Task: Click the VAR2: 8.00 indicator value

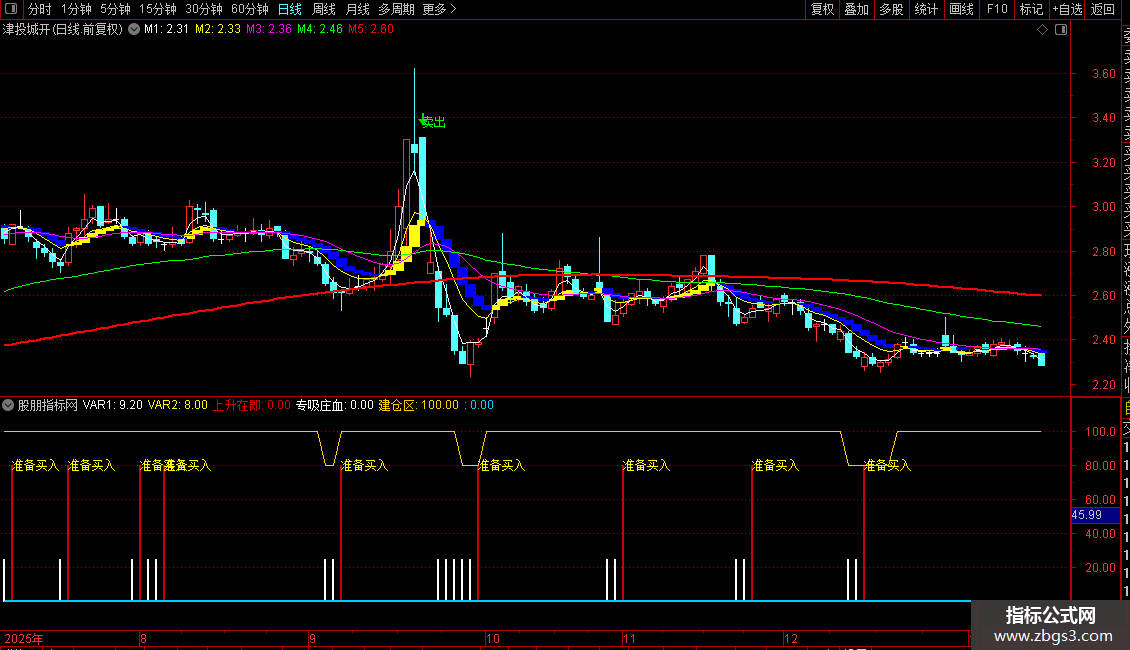Action: click(x=177, y=405)
